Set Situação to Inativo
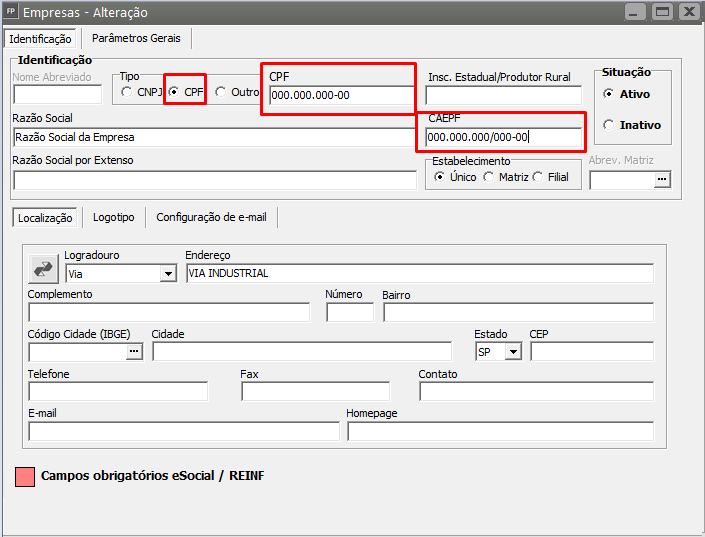This screenshot has width=705, height=537. tap(608, 125)
